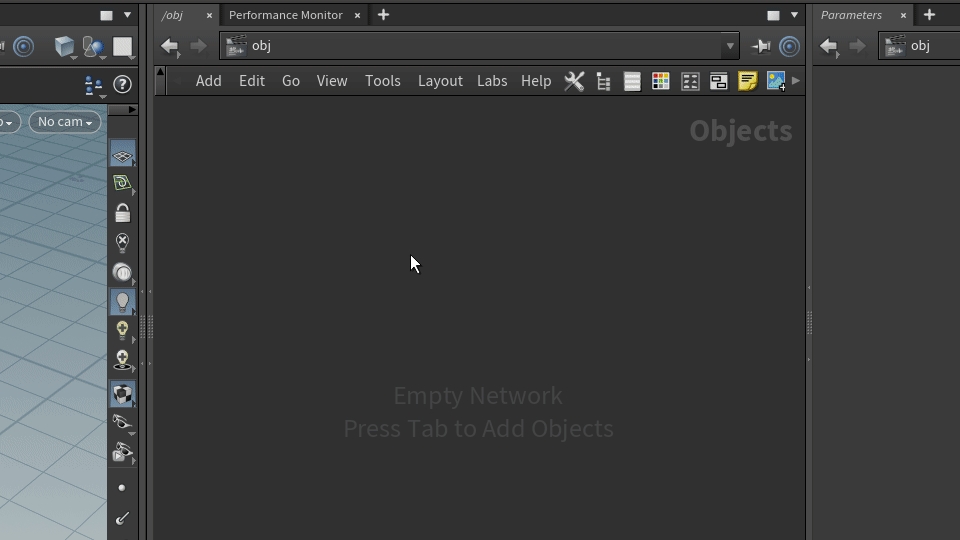The image size is (960, 540).
Task: Open the No cam camera dropdown
Action: tap(65, 122)
